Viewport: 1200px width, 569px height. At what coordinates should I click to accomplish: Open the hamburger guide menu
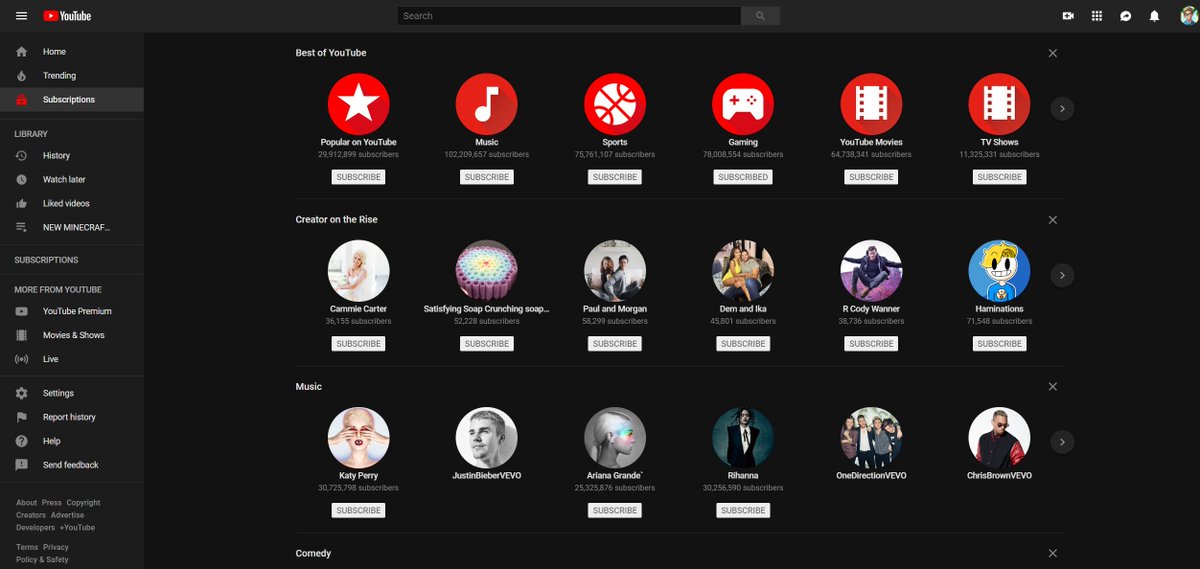(22, 16)
